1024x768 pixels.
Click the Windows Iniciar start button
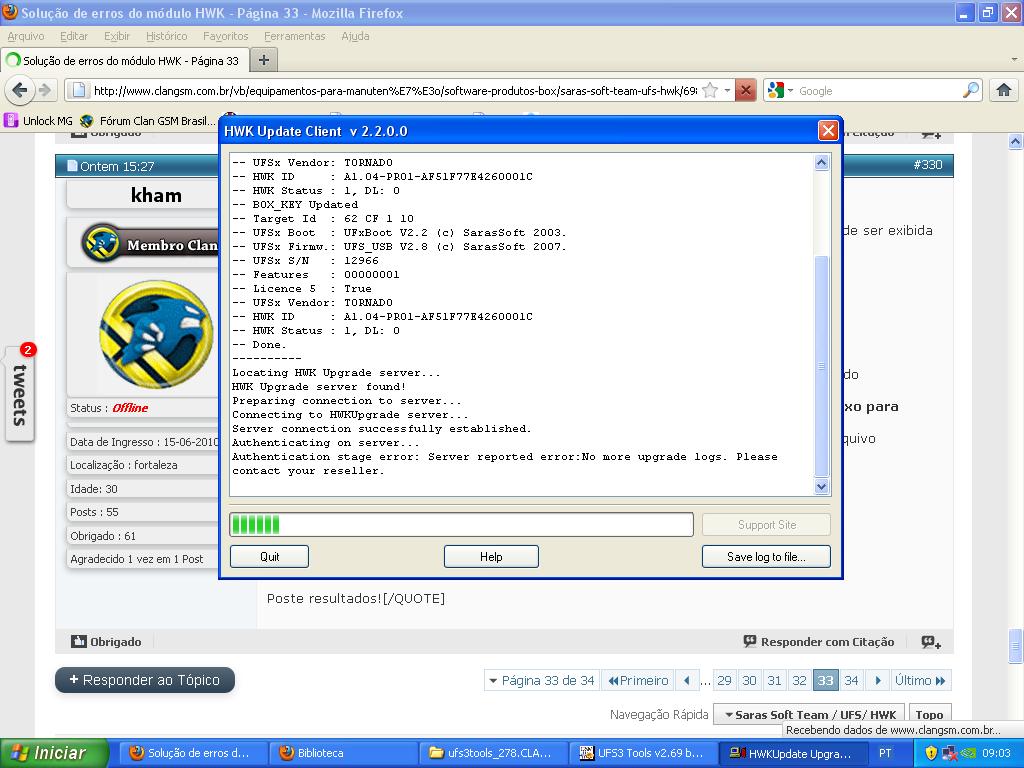(54, 753)
